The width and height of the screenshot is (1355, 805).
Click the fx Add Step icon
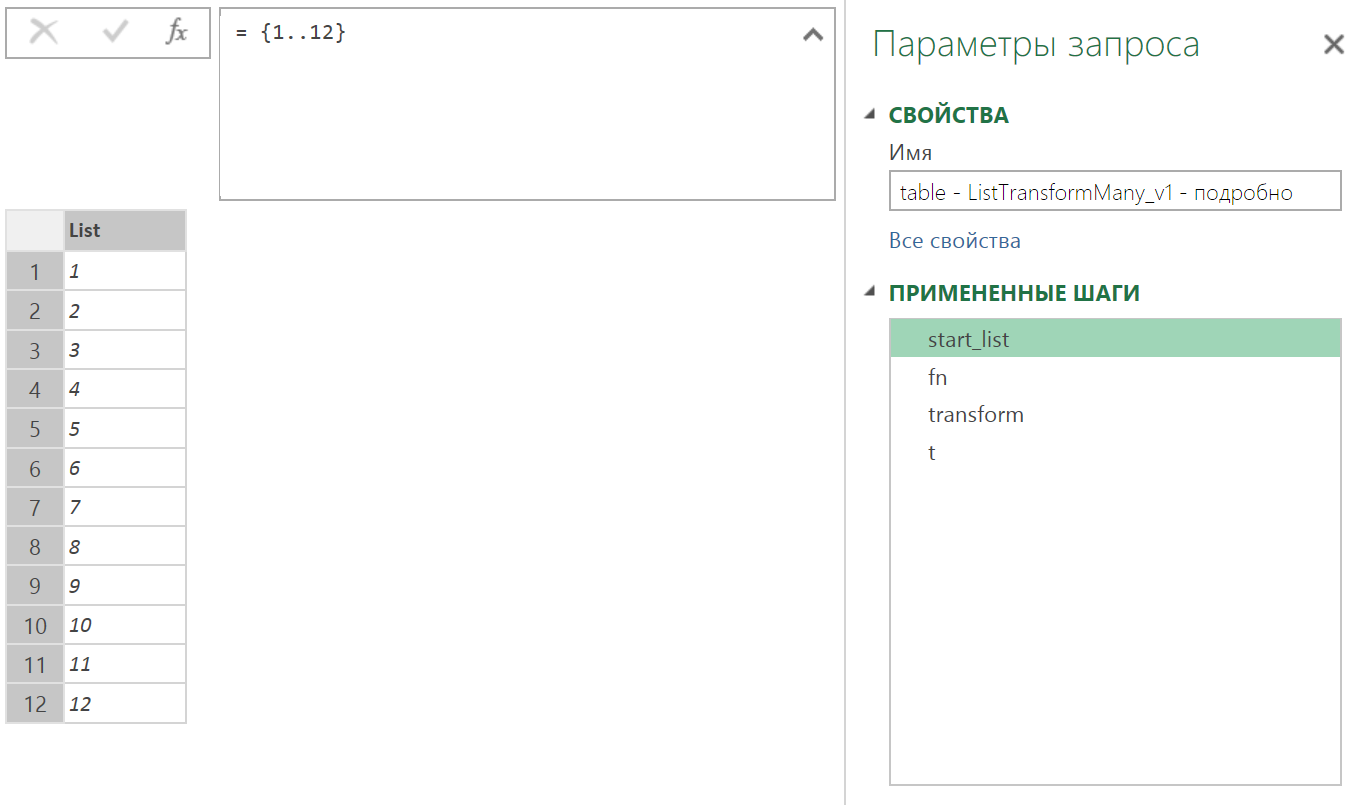(x=175, y=32)
